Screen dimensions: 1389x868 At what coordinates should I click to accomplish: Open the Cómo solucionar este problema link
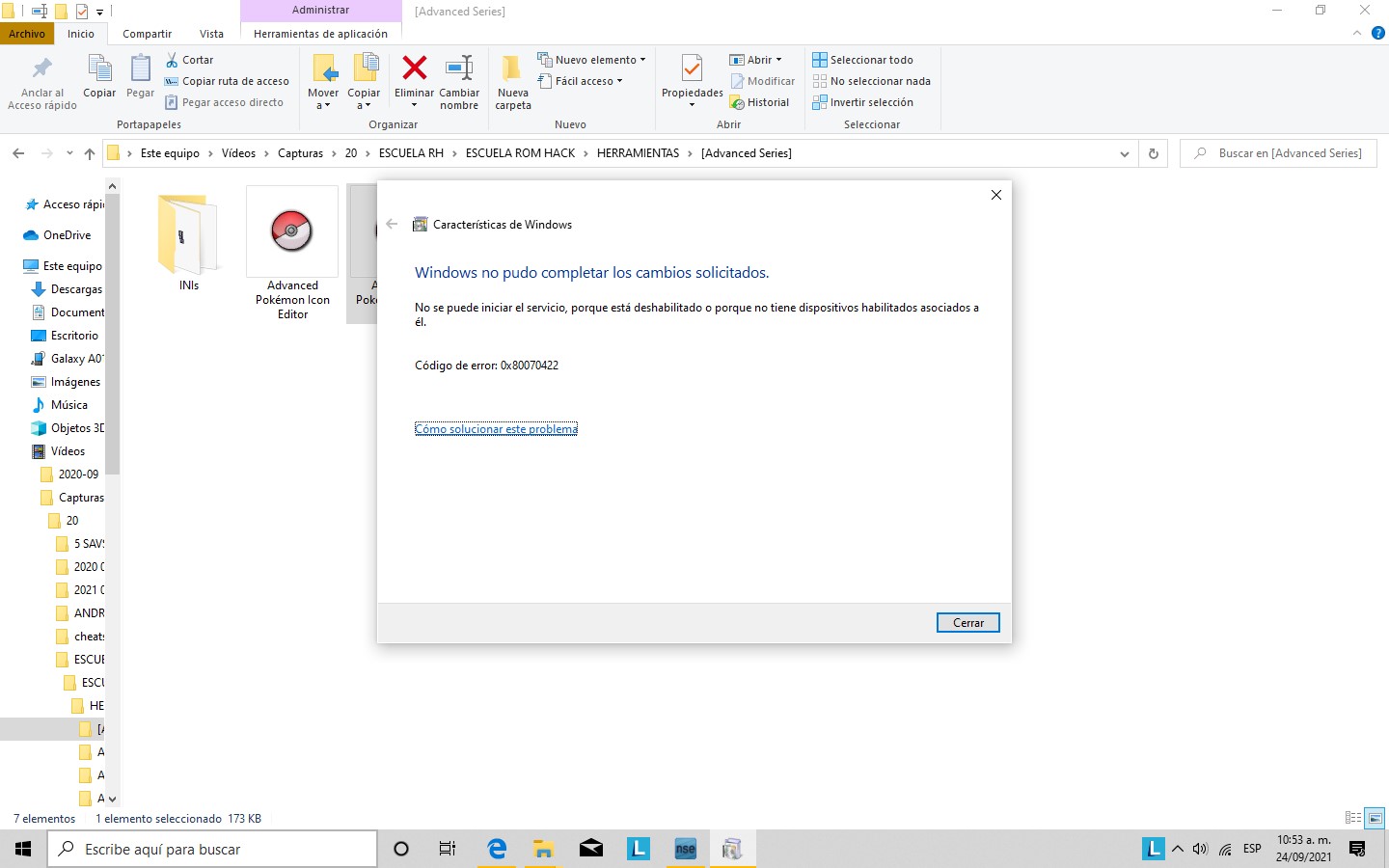tap(496, 429)
